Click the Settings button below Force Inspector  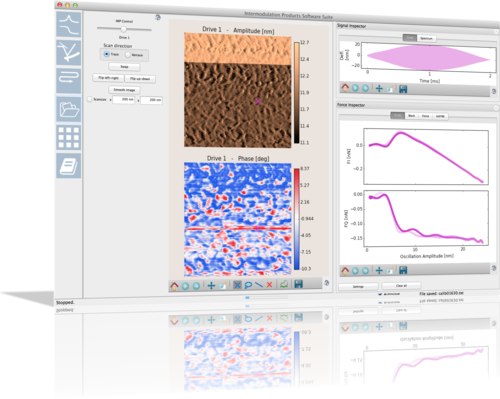point(358,287)
